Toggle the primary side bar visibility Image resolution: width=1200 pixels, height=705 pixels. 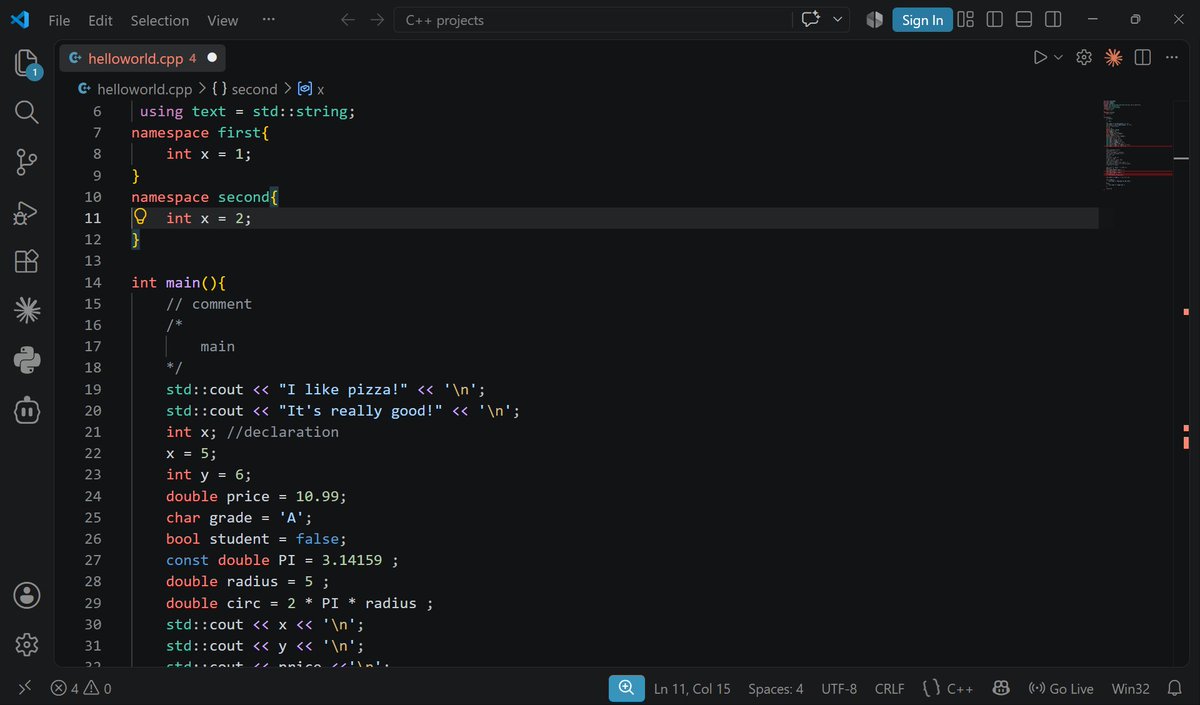994,19
